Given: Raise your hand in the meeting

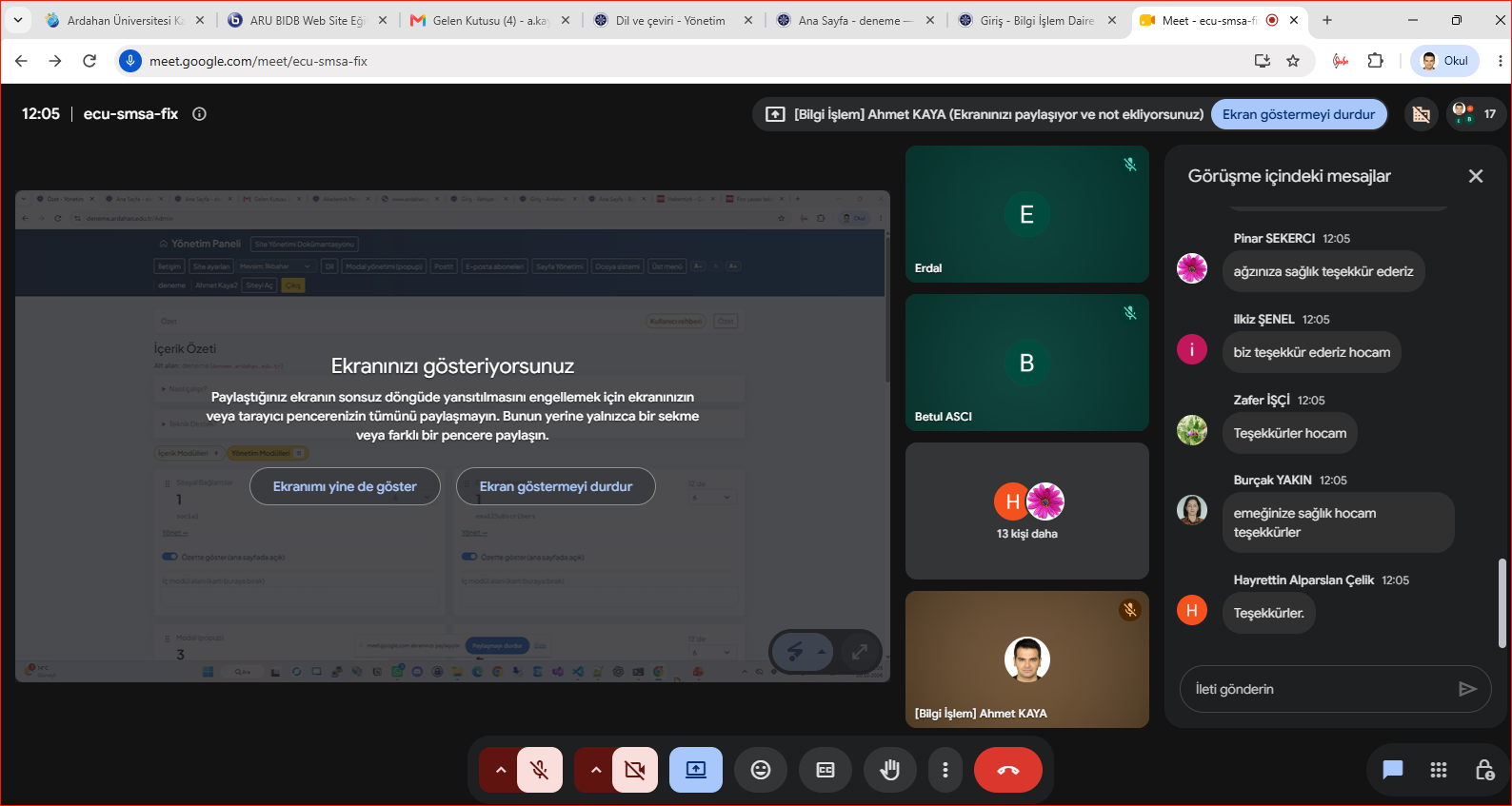Looking at the screenshot, I should click(x=890, y=770).
